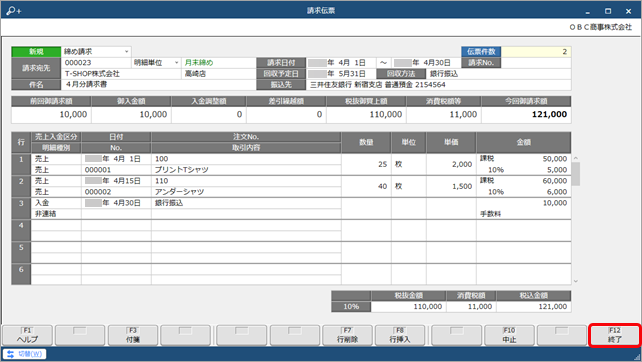This screenshot has width=642, height=362.
Task: Open the 明細単位 dropdown arrow
Action: click(176, 63)
